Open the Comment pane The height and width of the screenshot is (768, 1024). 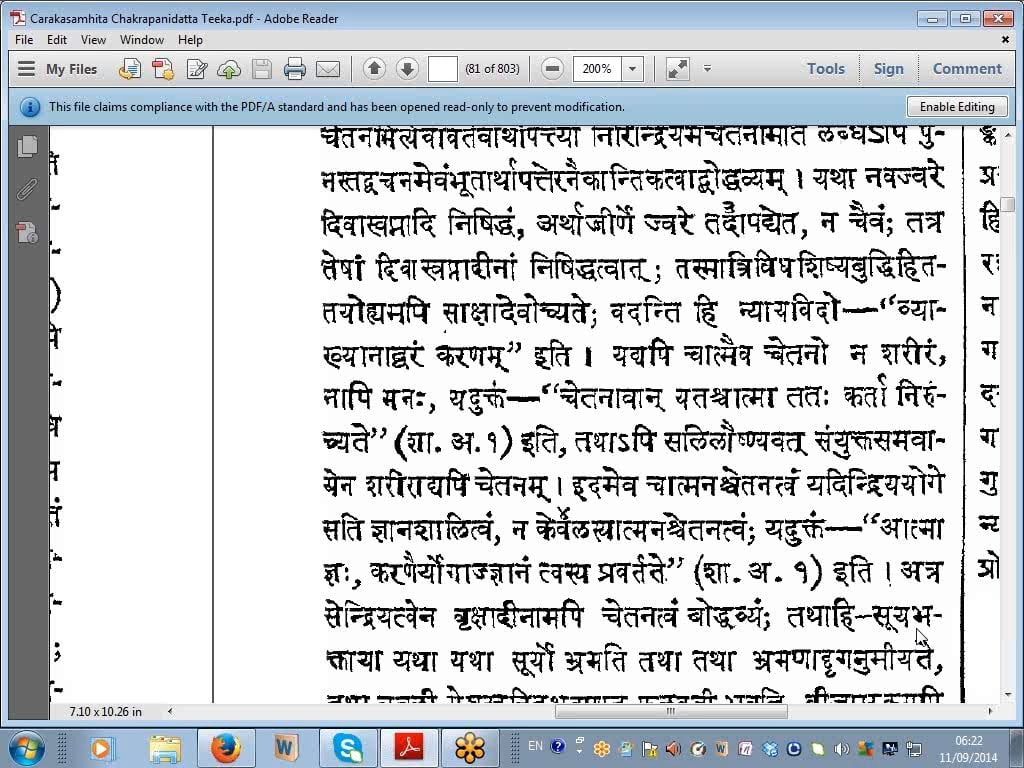point(966,69)
